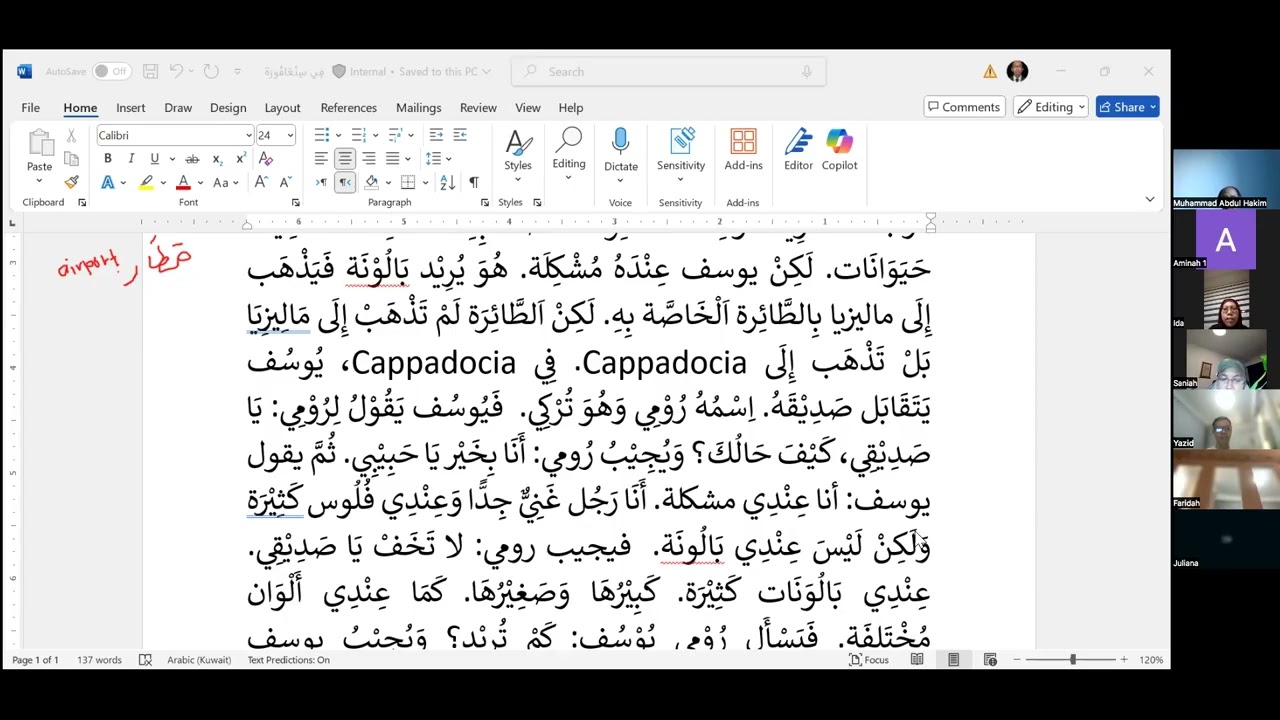Image resolution: width=1280 pixels, height=720 pixels.
Task: Toggle right-to-left text direction
Action: 345,182
